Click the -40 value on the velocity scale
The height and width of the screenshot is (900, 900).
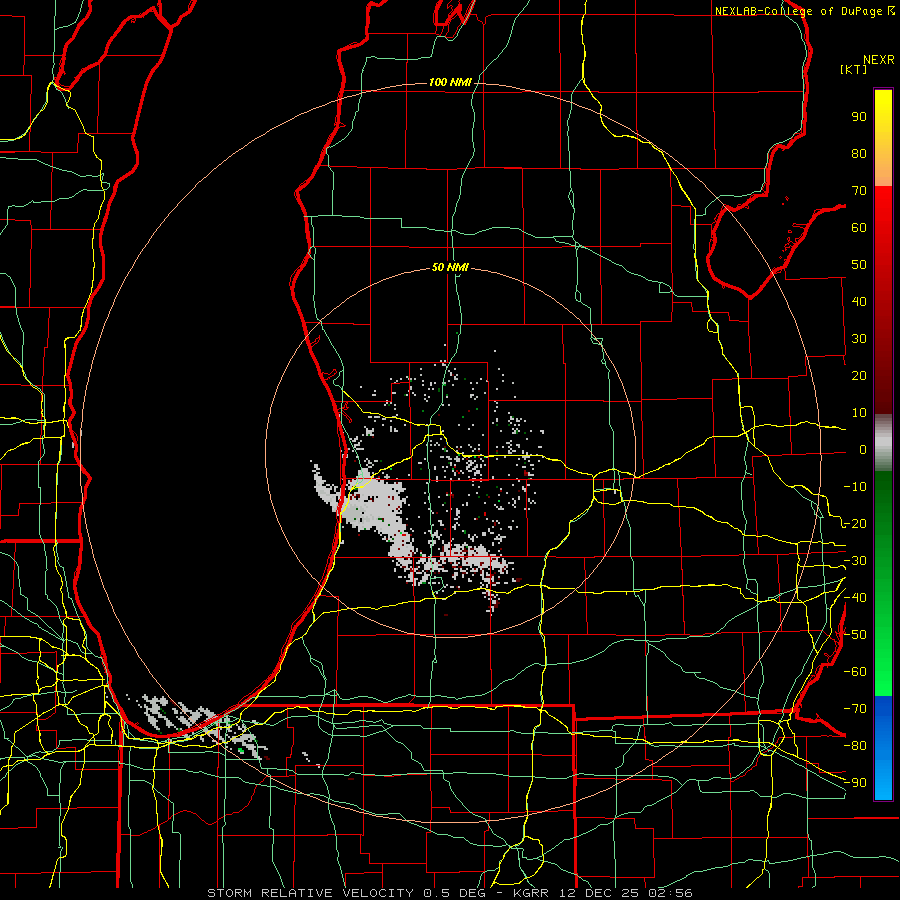(855, 598)
